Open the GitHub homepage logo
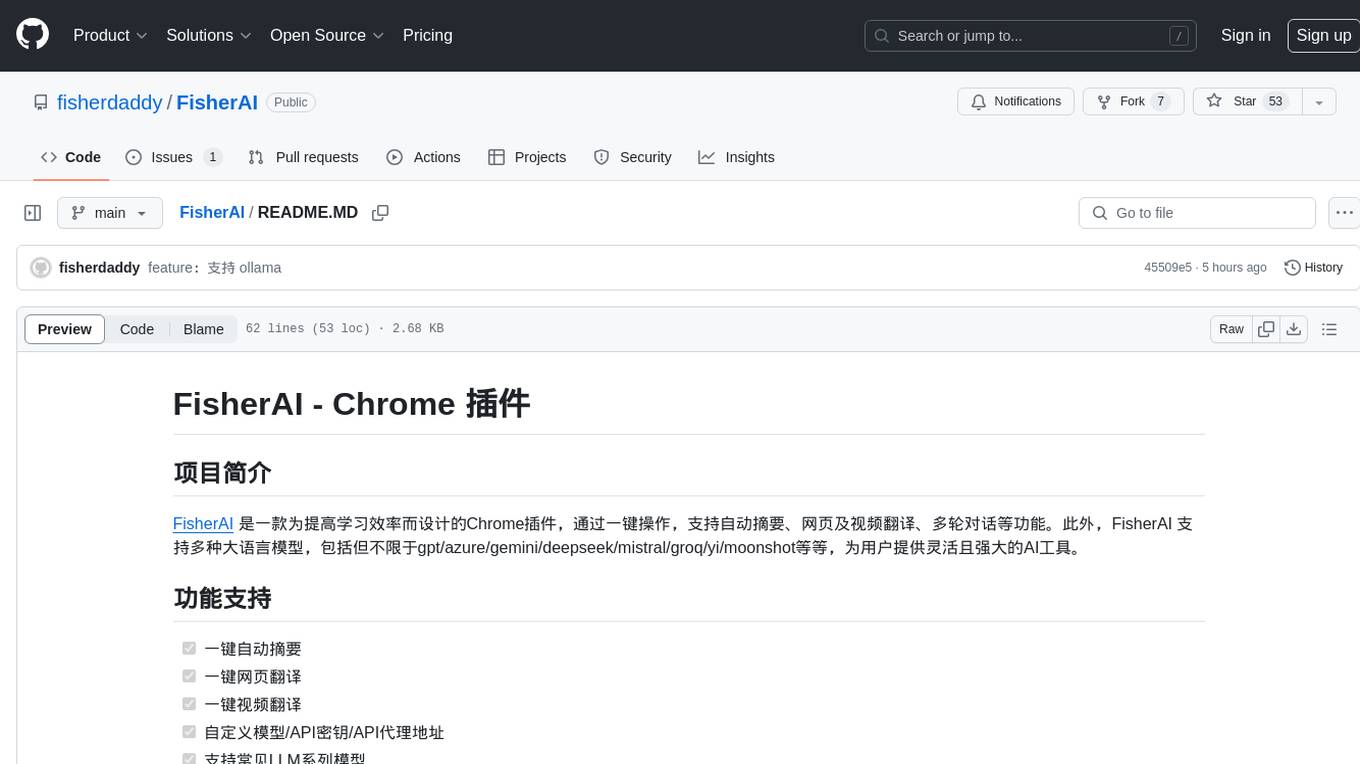Image resolution: width=1360 pixels, height=764 pixels. 32,35
